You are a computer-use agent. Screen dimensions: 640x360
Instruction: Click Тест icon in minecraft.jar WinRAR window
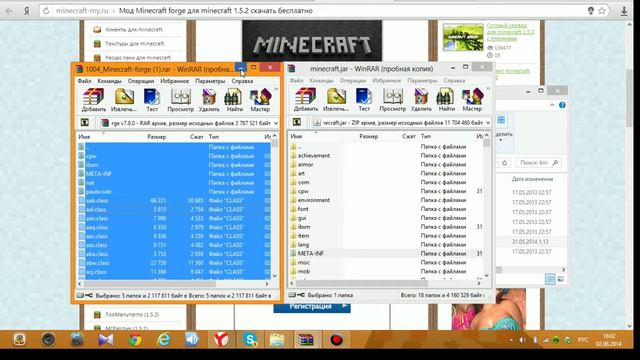(364, 100)
